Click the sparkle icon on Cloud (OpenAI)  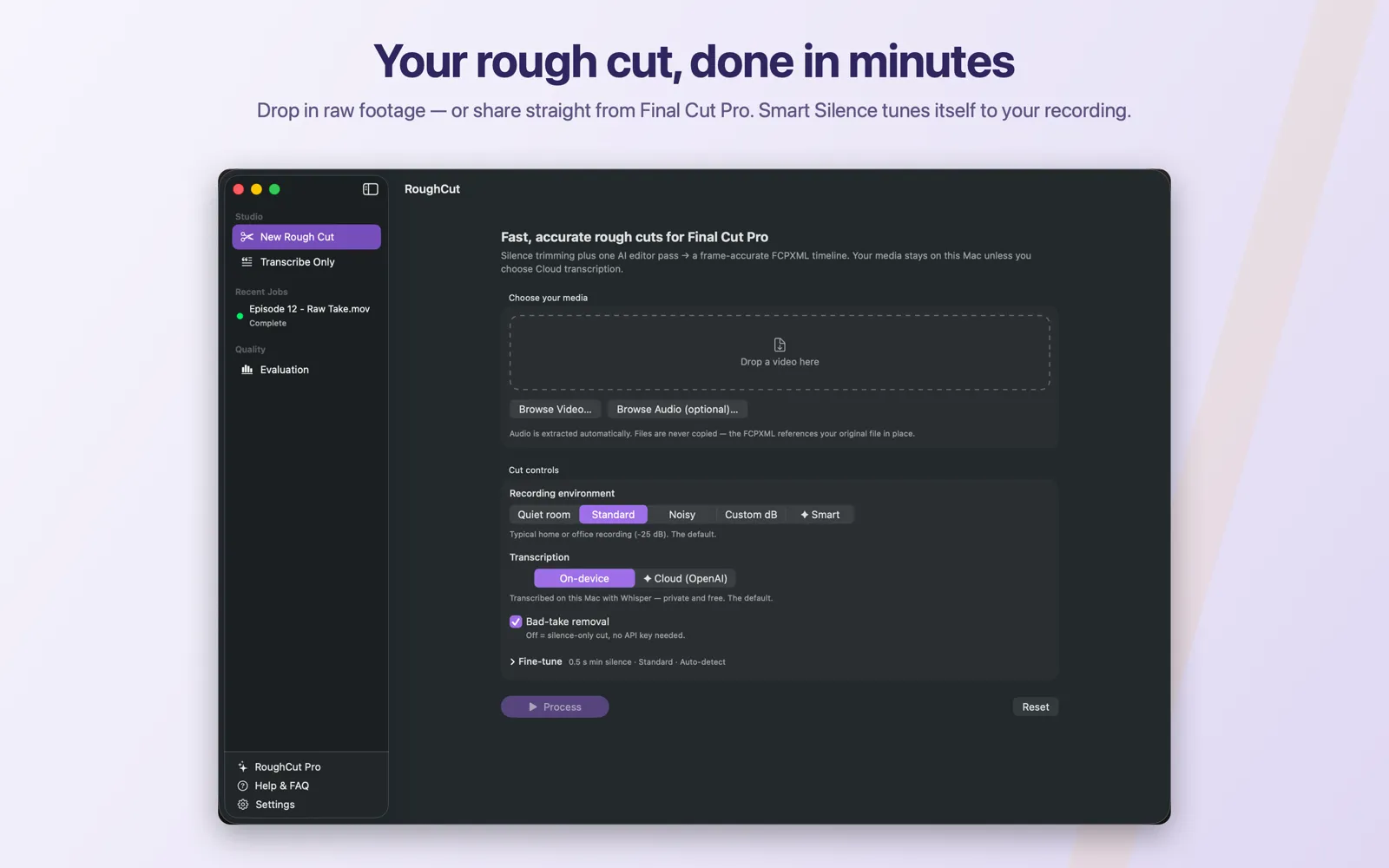[648, 579]
